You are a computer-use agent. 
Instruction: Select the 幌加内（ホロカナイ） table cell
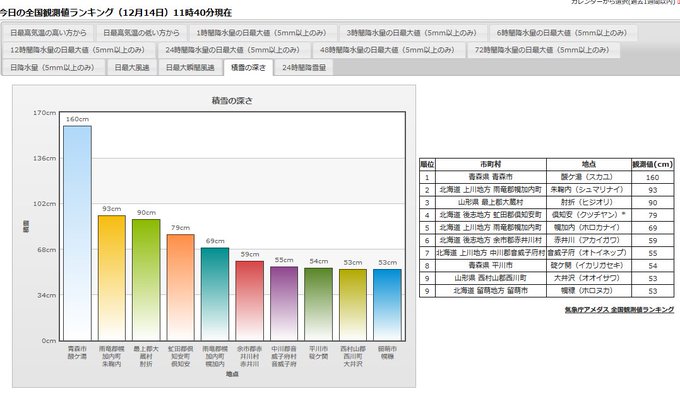point(588,227)
